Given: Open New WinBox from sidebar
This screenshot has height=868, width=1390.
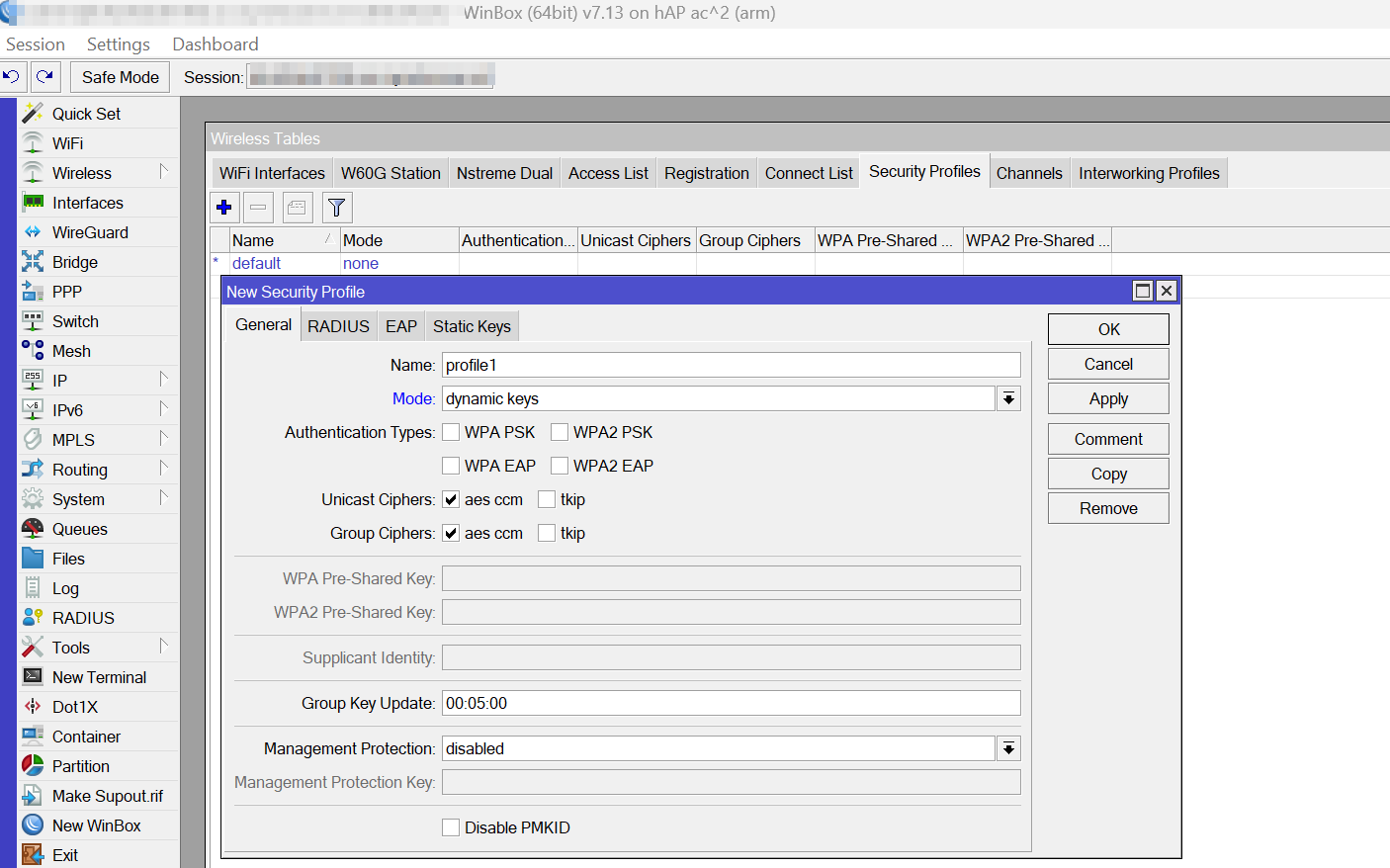Looking at the screenshot, I should point(99,825).
